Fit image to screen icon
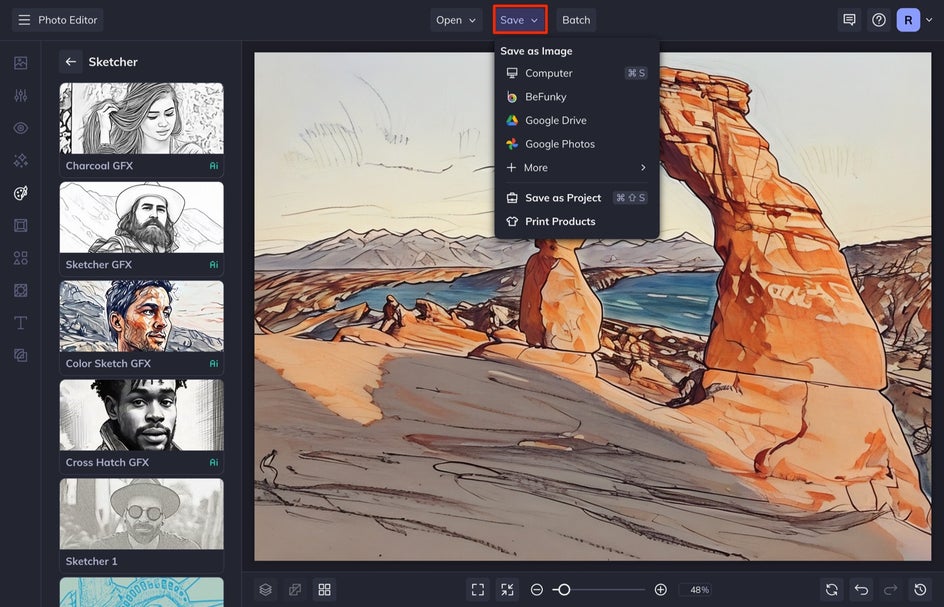Screen dimensions: 944x607 [478, 590]
